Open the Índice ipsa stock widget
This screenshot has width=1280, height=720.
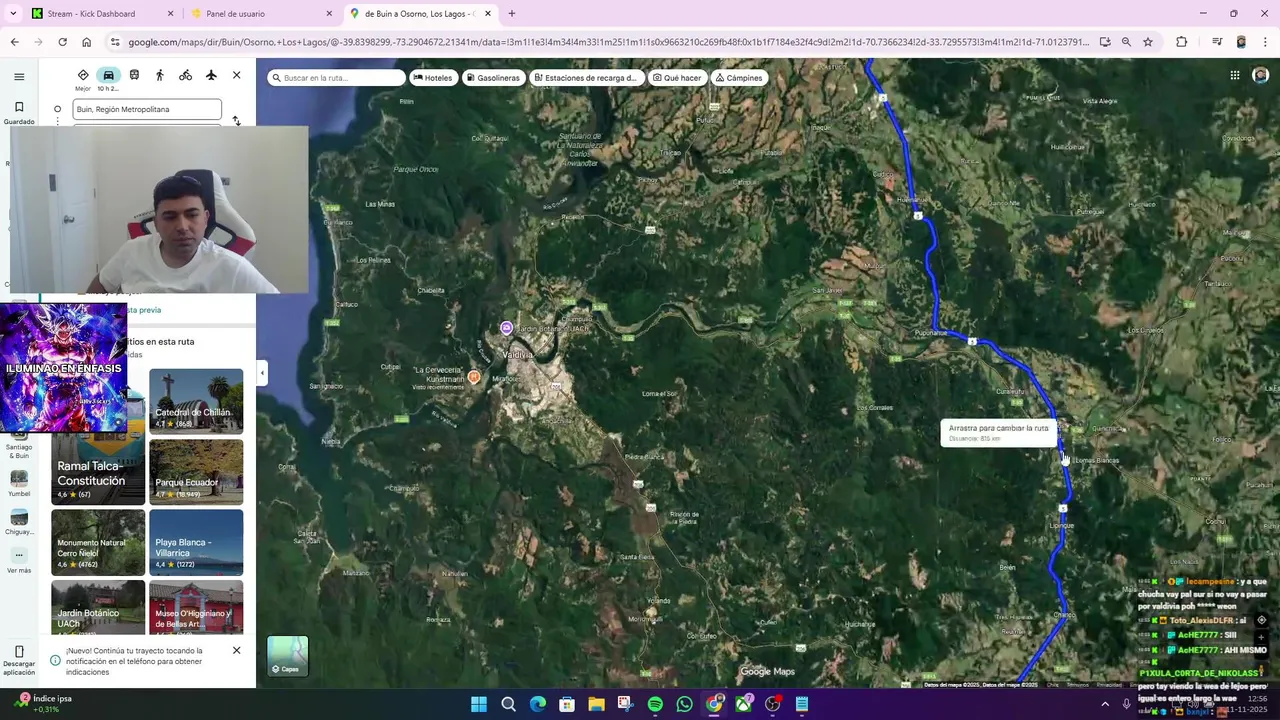coord(42,703)
